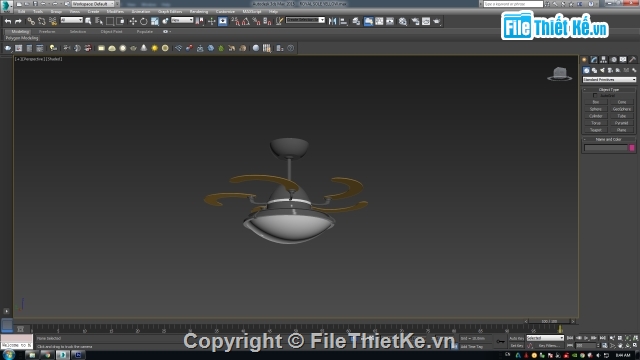Toggle Window/Crossing selection mode
This screenshot has height=360, width=640.
[120, 21]
